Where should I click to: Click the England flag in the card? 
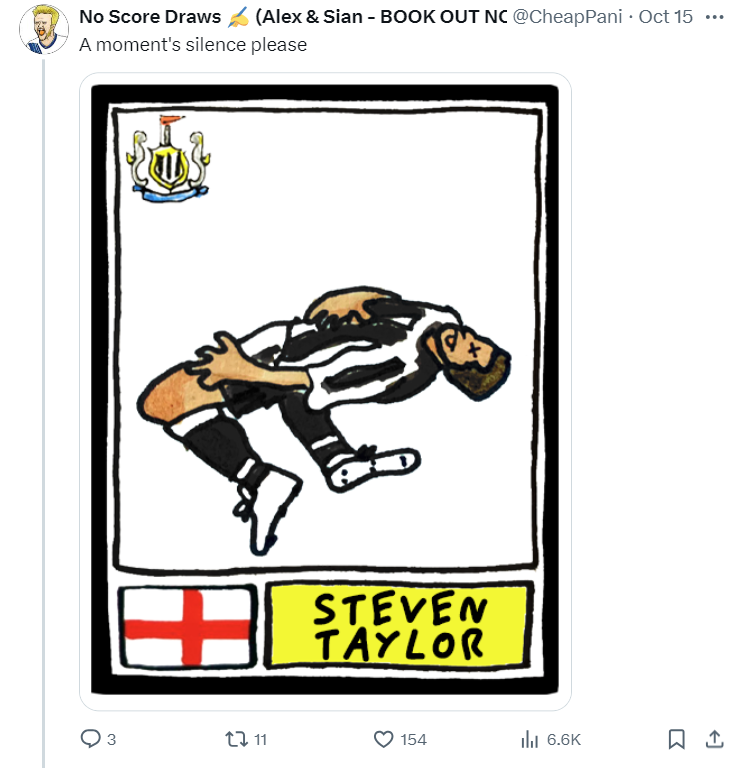[x=187, y=626]
